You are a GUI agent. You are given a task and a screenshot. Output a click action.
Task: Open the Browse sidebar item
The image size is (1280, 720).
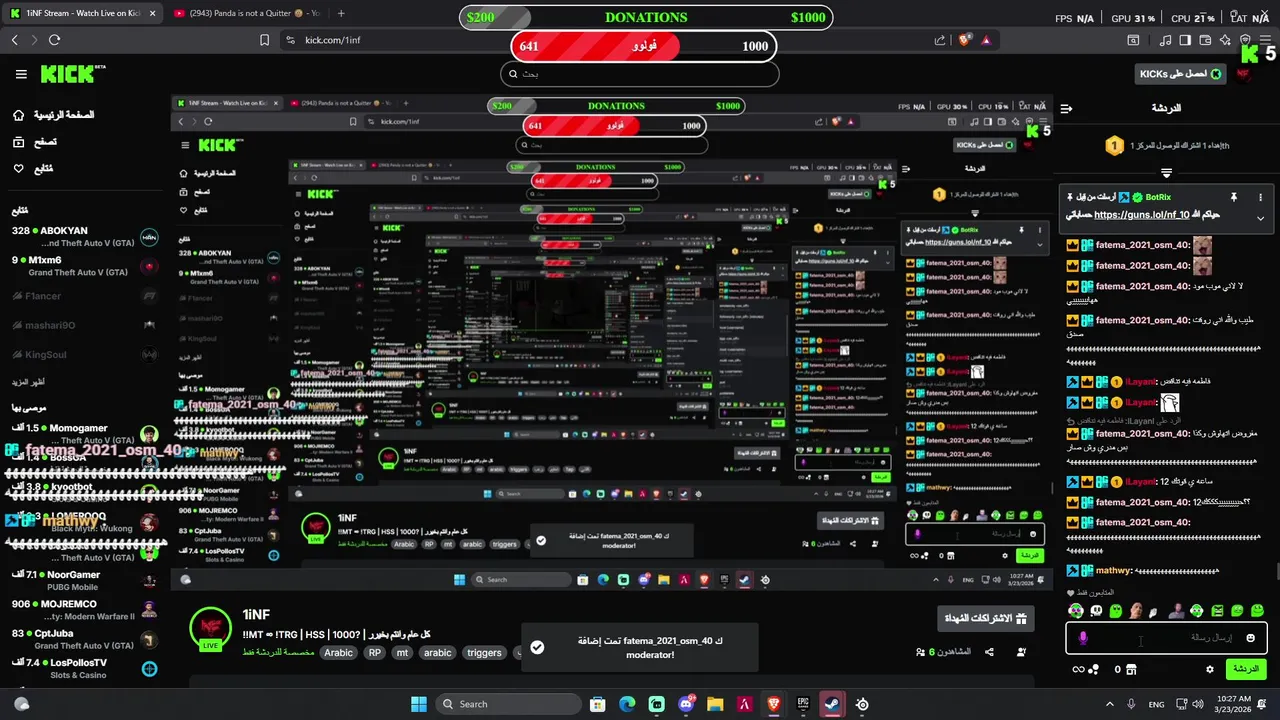(x=35, y=142)
